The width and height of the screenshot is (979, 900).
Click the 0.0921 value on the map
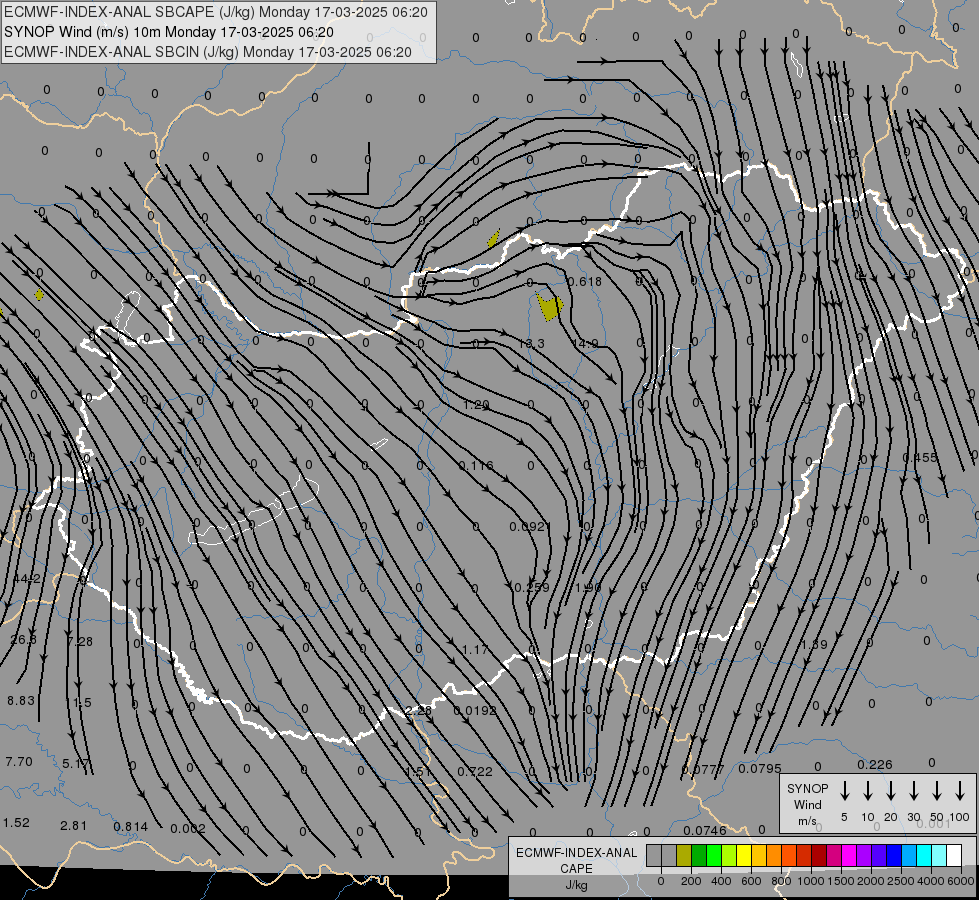pyautogui.click(x=530, y=527)
